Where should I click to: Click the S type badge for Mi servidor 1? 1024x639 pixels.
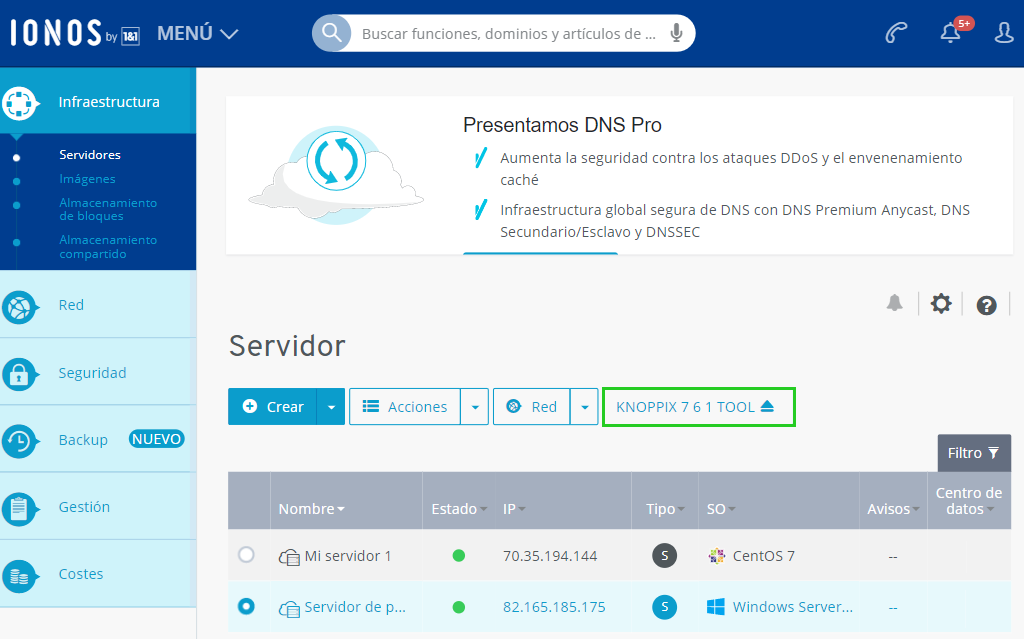(664, 556)
